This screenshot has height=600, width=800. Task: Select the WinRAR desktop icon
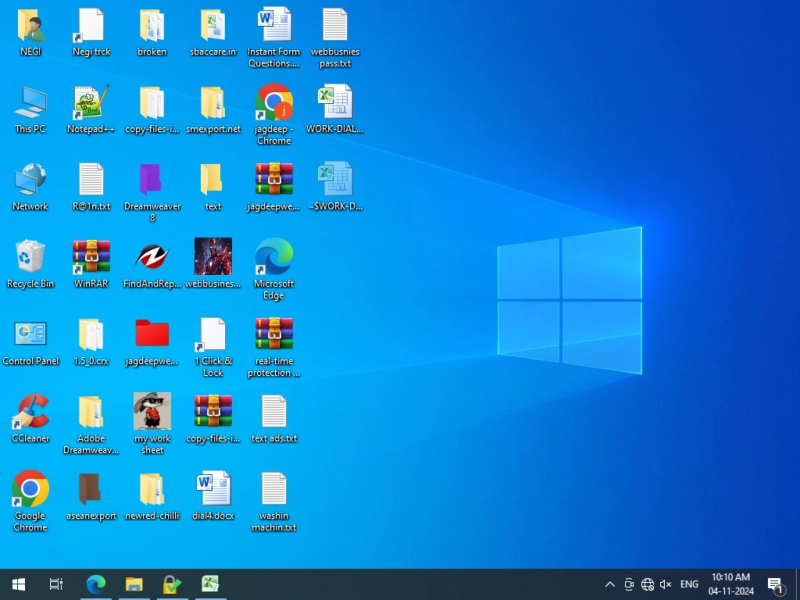pyautogui.click(x=91, y=258)
